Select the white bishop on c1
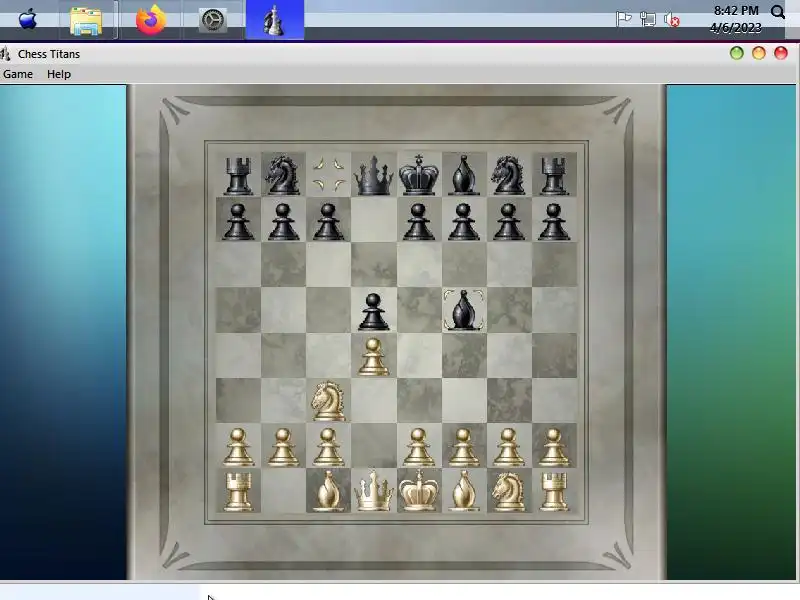This screenshot has width=800, height=600. [328, 491]
